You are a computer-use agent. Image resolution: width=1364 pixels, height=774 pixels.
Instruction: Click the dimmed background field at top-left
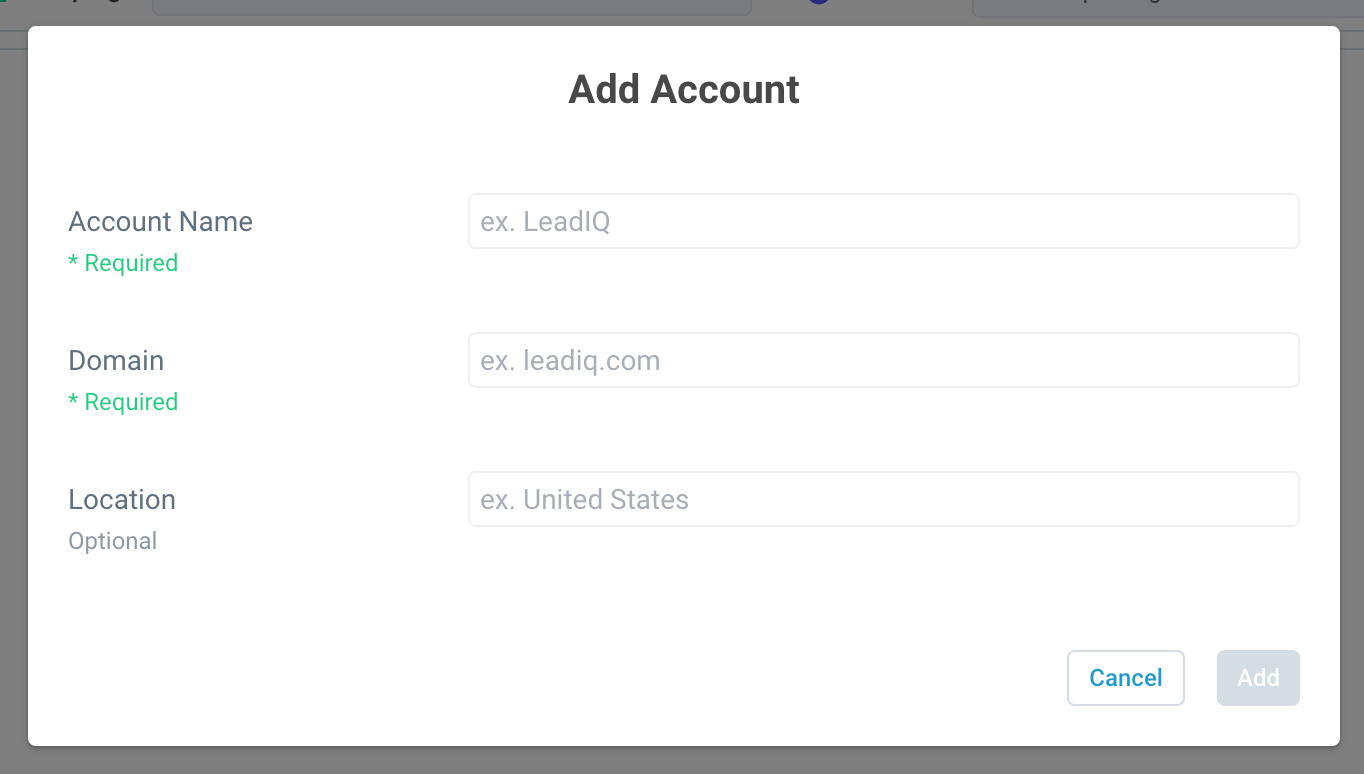pos(450,6)
